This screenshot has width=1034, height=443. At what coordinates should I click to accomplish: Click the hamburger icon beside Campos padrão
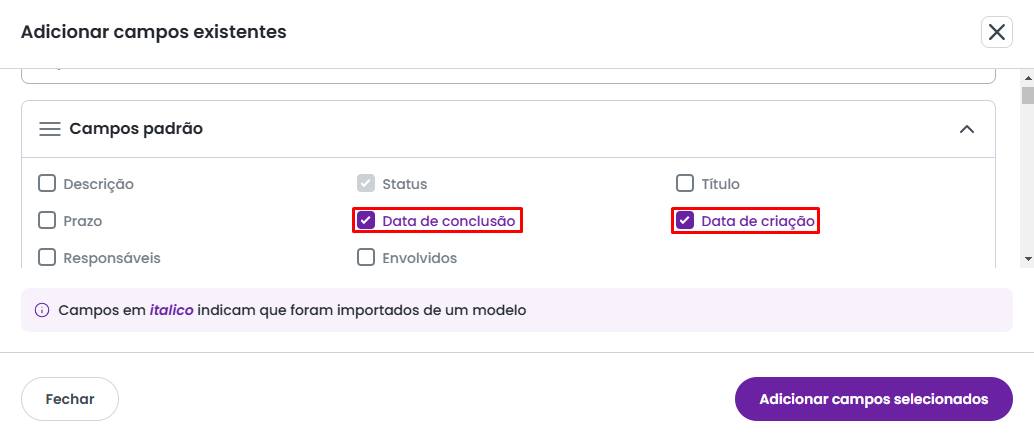(50, 129)
